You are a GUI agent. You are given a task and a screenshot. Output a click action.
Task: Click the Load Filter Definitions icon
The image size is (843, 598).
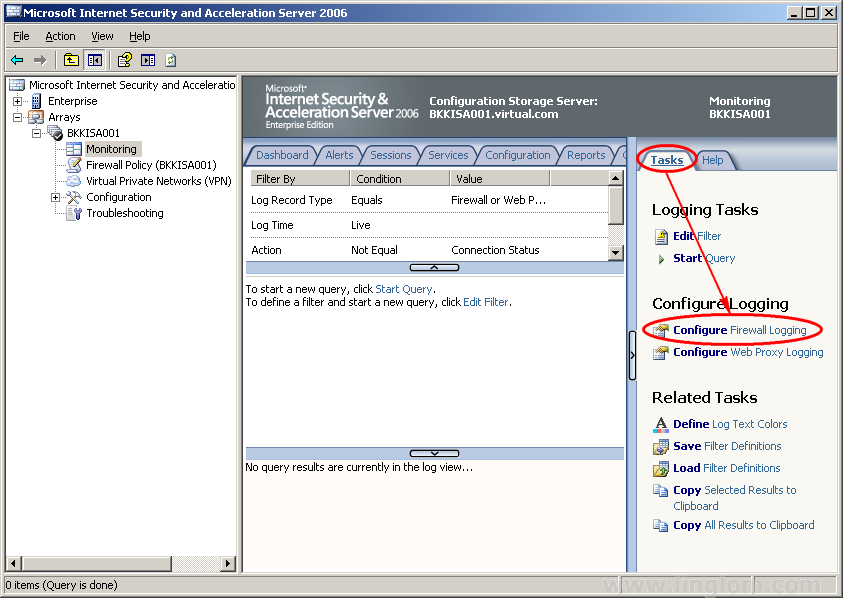coord(661,468)
